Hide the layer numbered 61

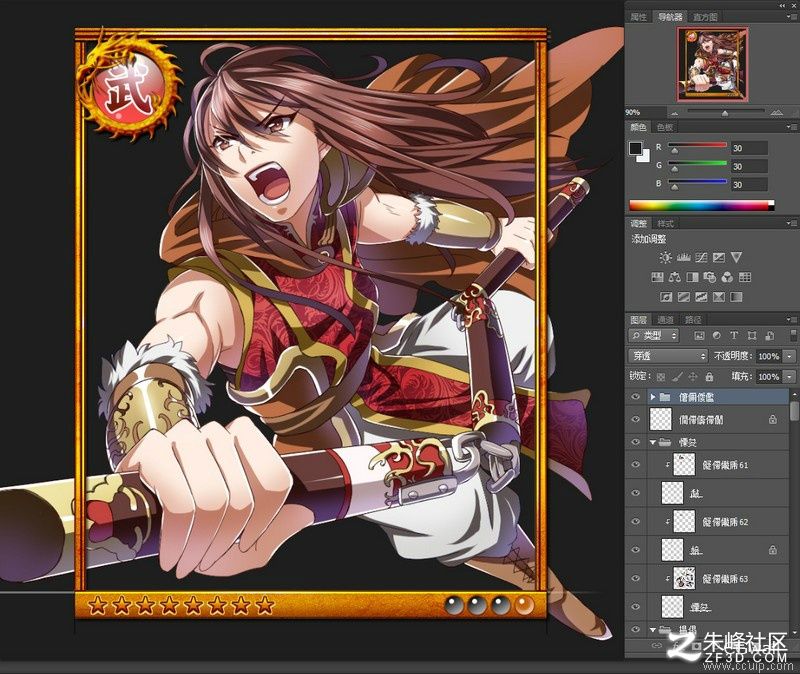635,465
